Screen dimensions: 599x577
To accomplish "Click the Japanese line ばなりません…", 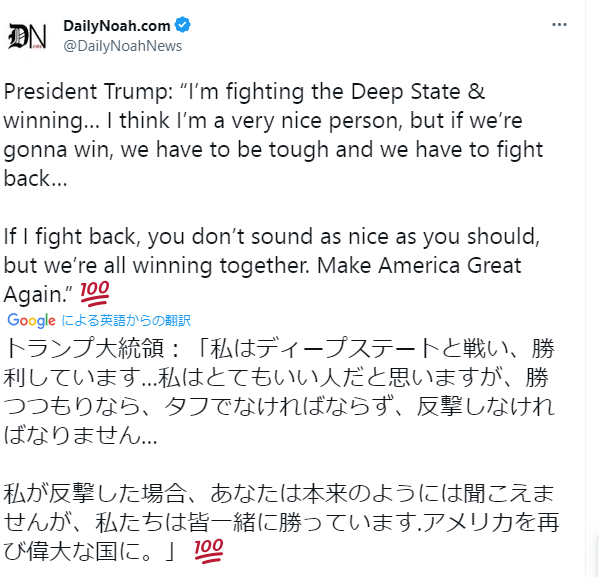I will coord(81,435).
